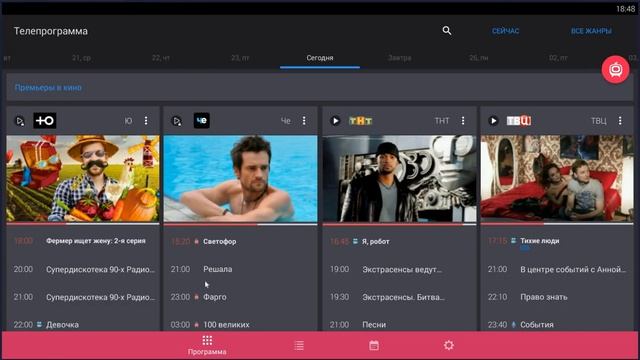Open the ТНТ channel three-dot menu
Viewport: 640px width, 360px height.
pyautogui.click(x=462, y=121)
